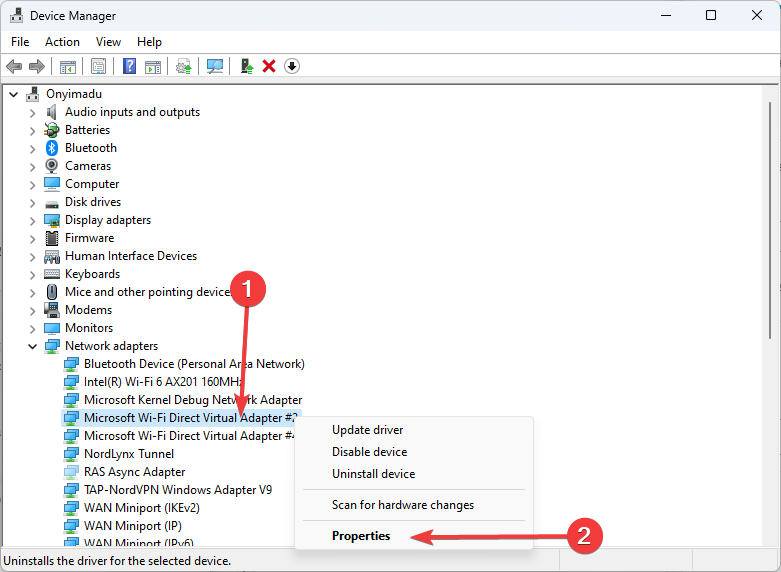Collapse the Onyimadu root node
The image size is (781, 572).
point(14,94)
